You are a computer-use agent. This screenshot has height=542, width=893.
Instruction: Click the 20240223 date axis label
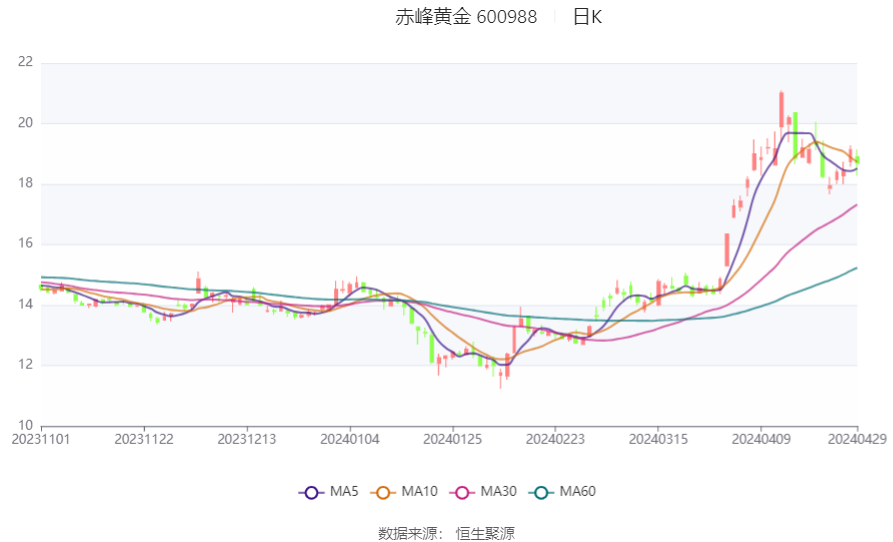[555, 440]
